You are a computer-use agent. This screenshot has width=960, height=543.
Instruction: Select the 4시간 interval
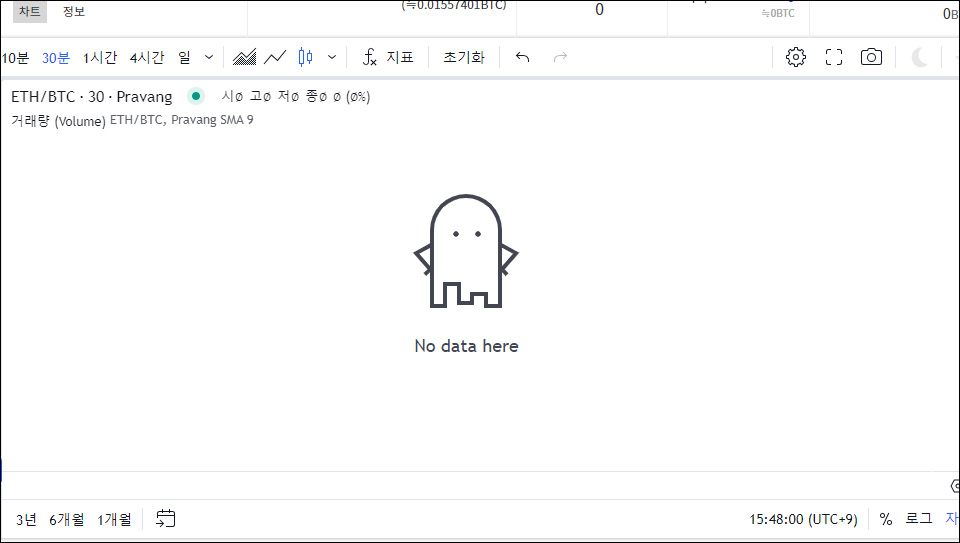(x=147, y=57)
